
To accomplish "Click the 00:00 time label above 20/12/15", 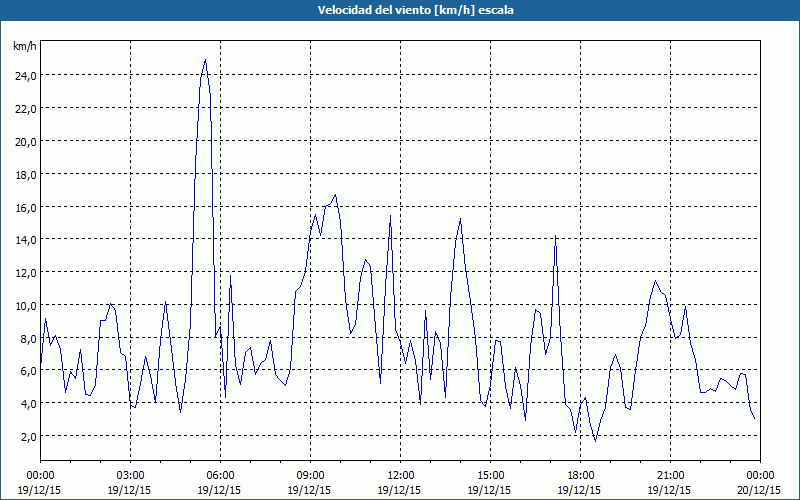I will coord(760,476).
